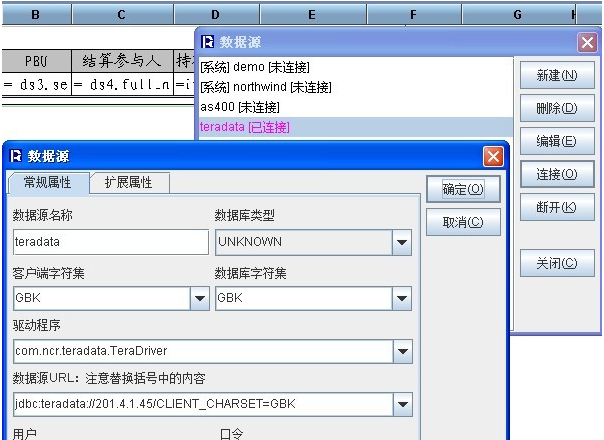Open the 数据库类型 UNKNOWN dropdown
Image resolution: width=604 pixels, height=440 pixels.
coord(402,242)
